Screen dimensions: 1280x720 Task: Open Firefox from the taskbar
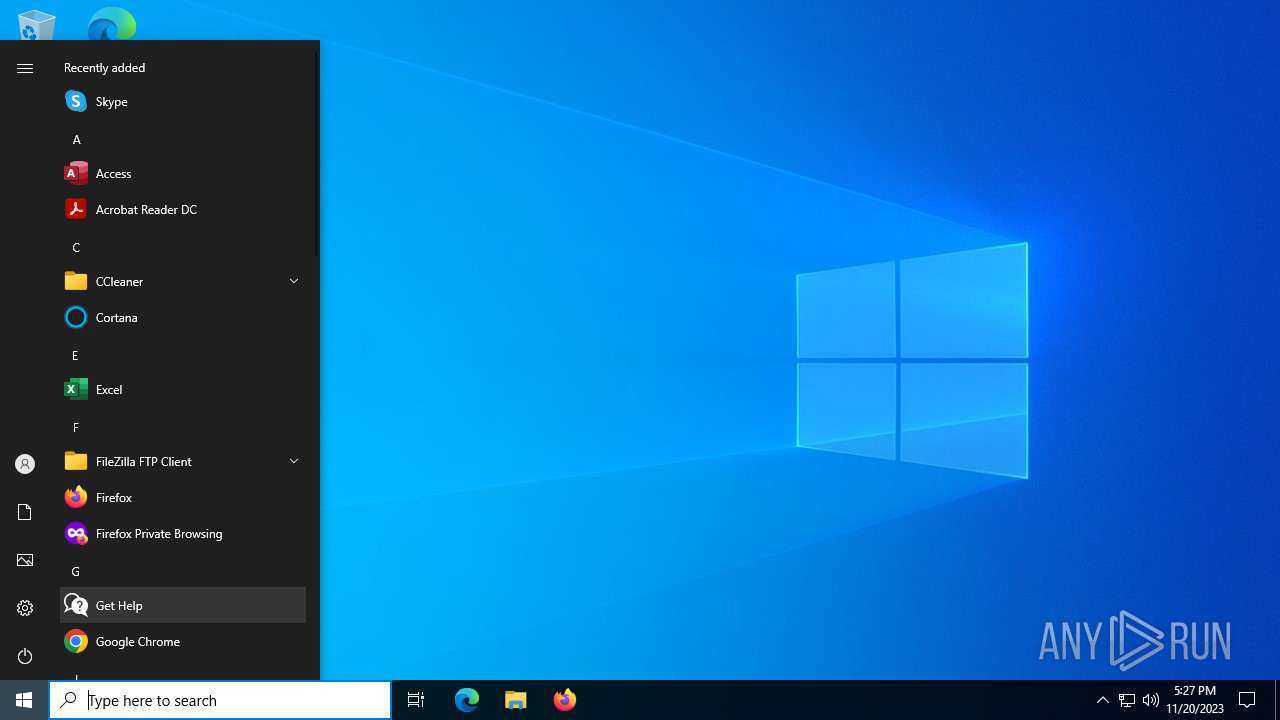click(x=565, y=700)
